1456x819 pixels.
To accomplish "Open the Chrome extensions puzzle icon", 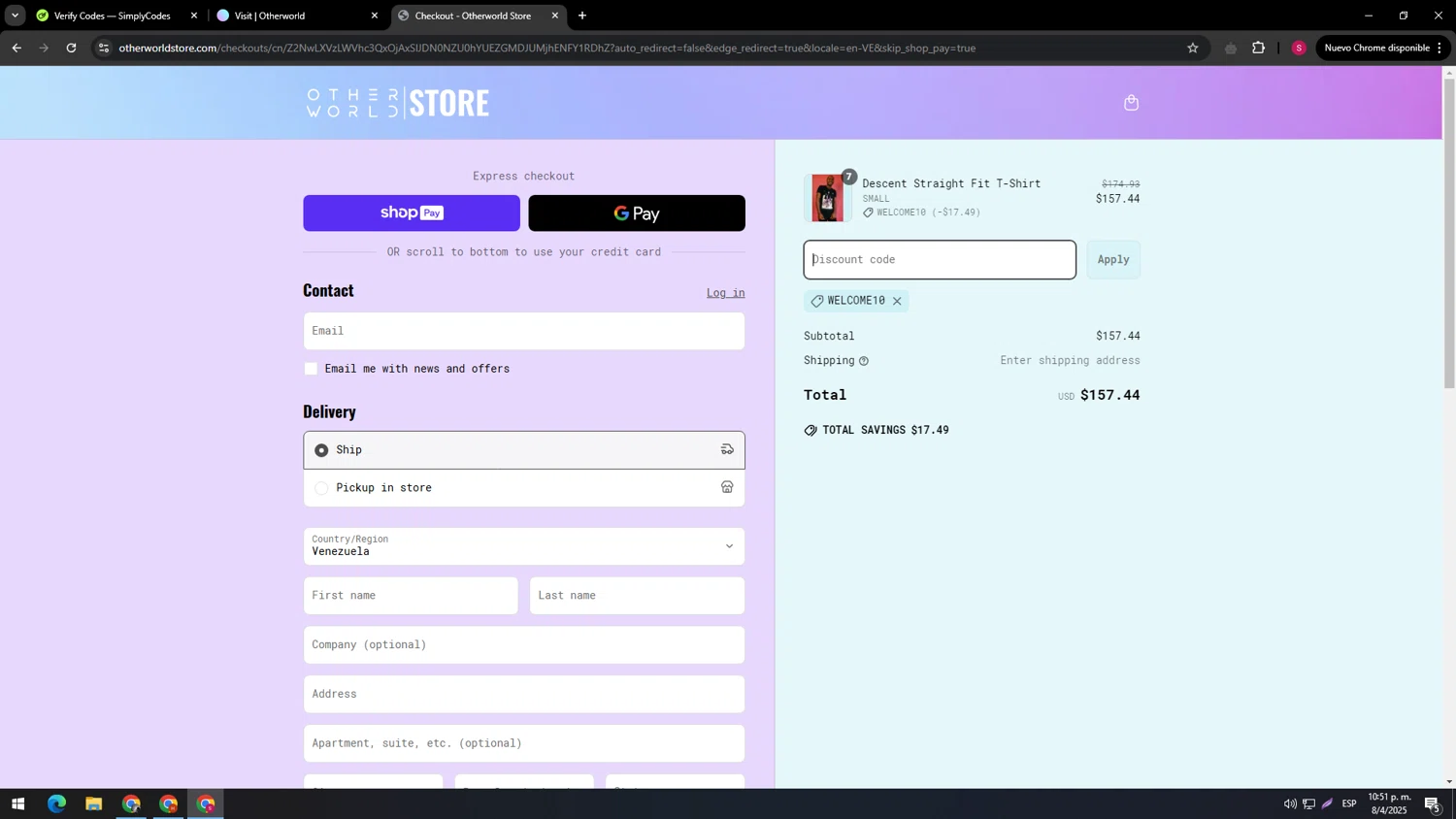I will [1259, 48].
